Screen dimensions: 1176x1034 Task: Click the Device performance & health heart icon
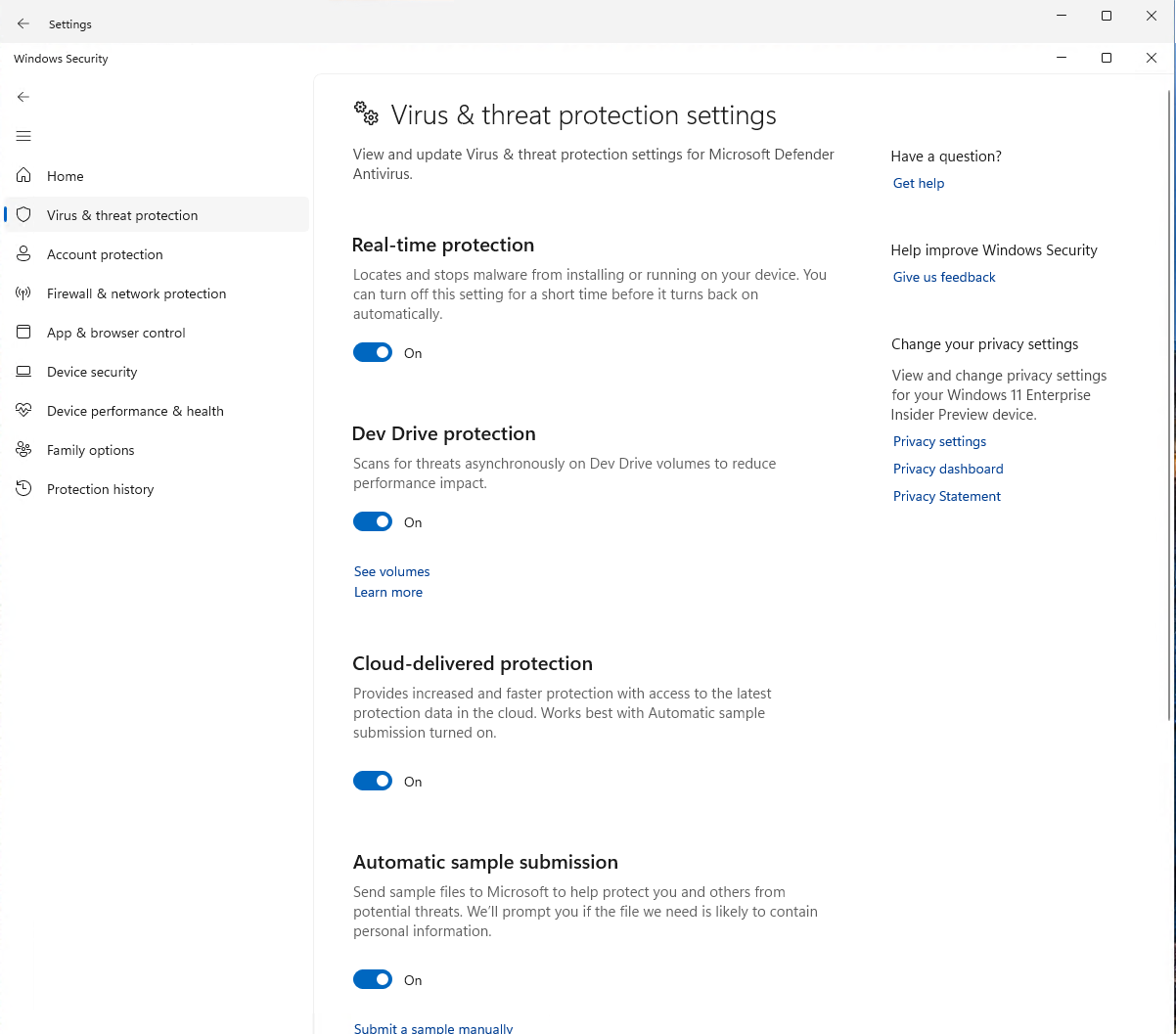pyautogui.click(x=24, y=411)
